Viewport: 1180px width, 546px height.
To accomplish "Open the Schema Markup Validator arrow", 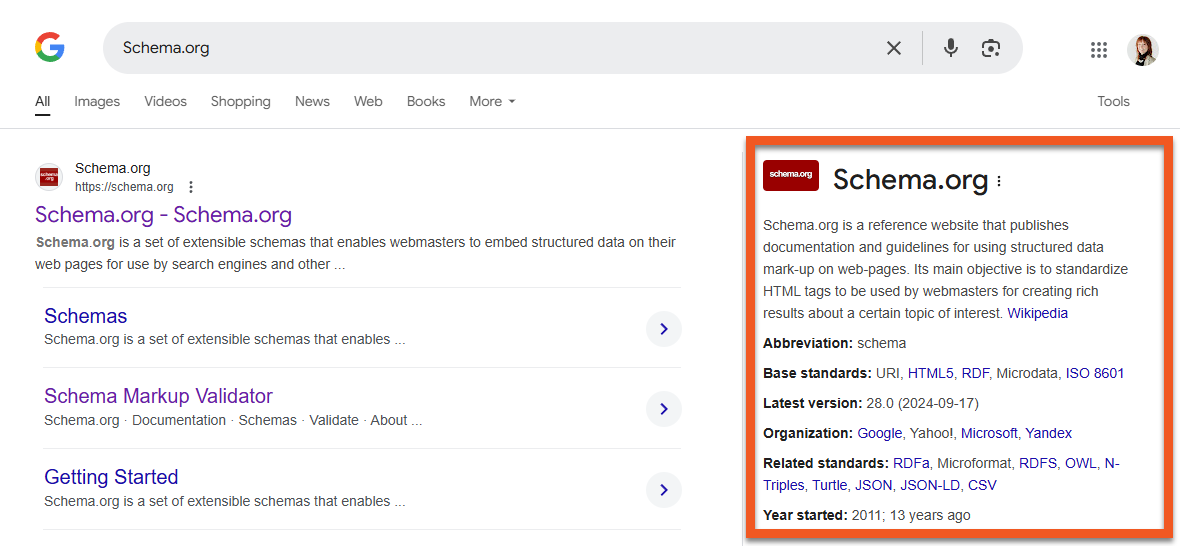I will [x=664, y=409].
